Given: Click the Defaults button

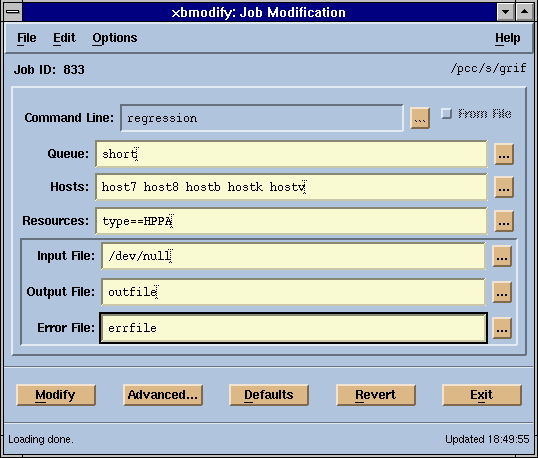Looking at the screenshot, I should 269,395.
